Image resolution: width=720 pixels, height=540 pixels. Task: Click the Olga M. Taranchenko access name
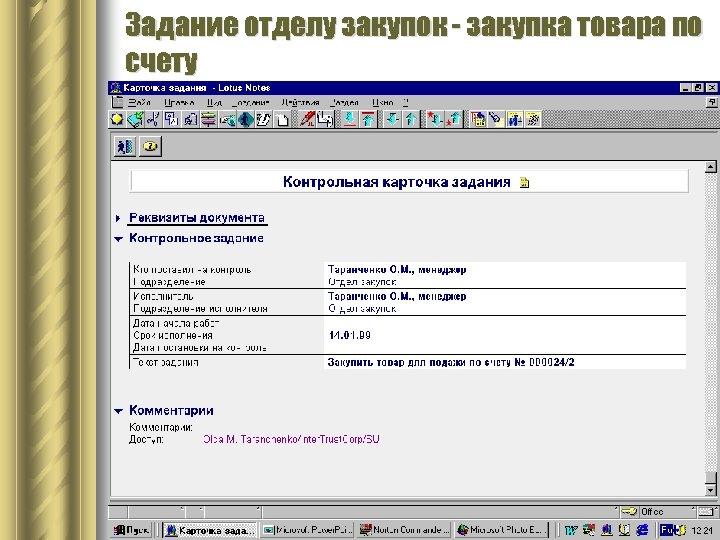coord(291,439)
